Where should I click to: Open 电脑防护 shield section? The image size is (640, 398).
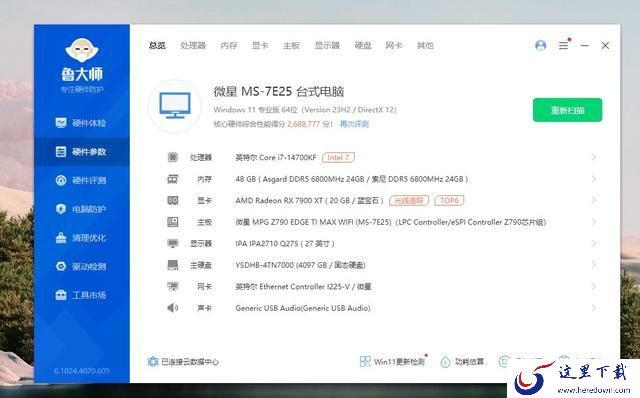(82, 209)
